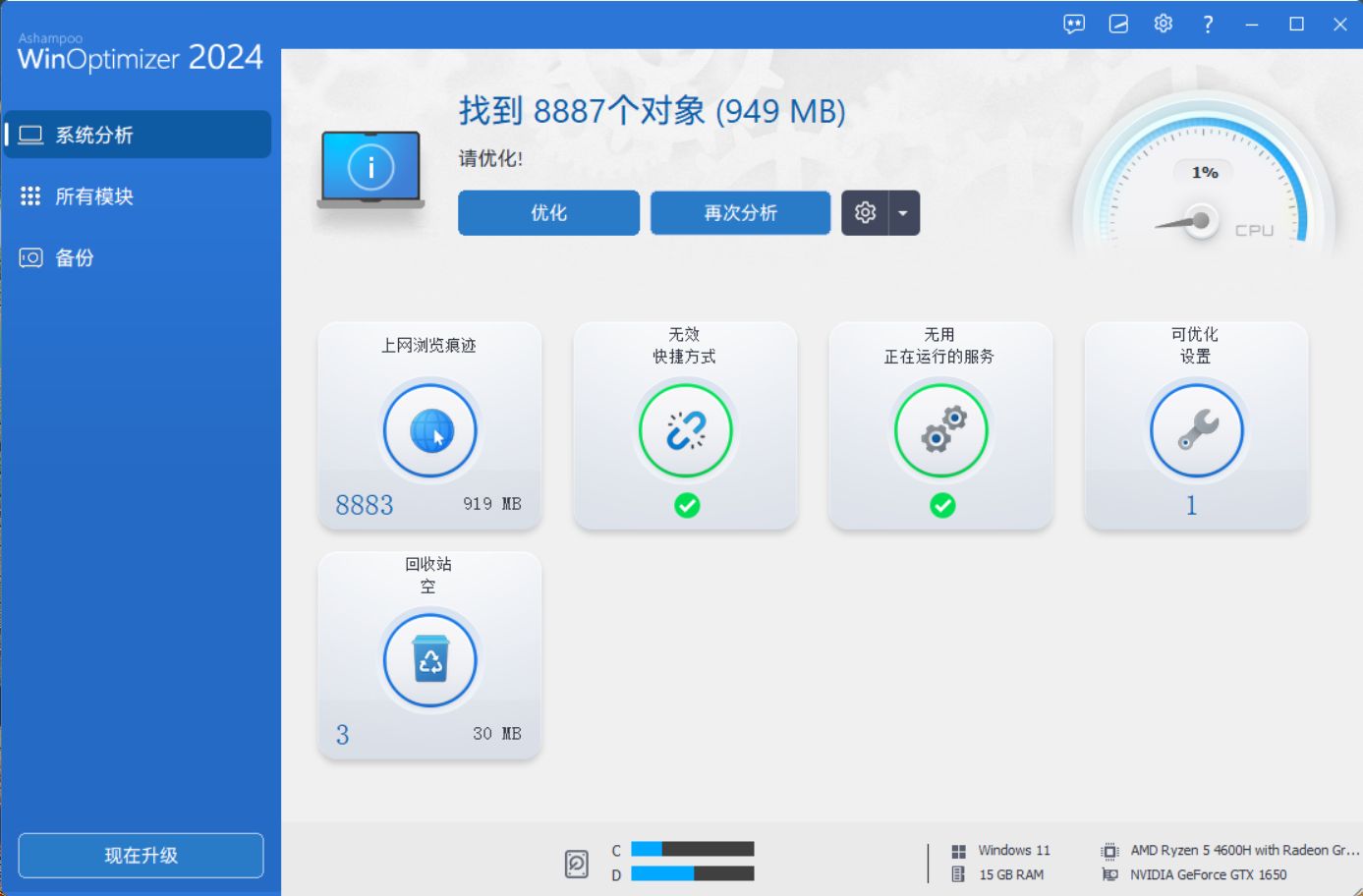
Task: Open analysis settings gear button
Action: click(x=865, y=213)
